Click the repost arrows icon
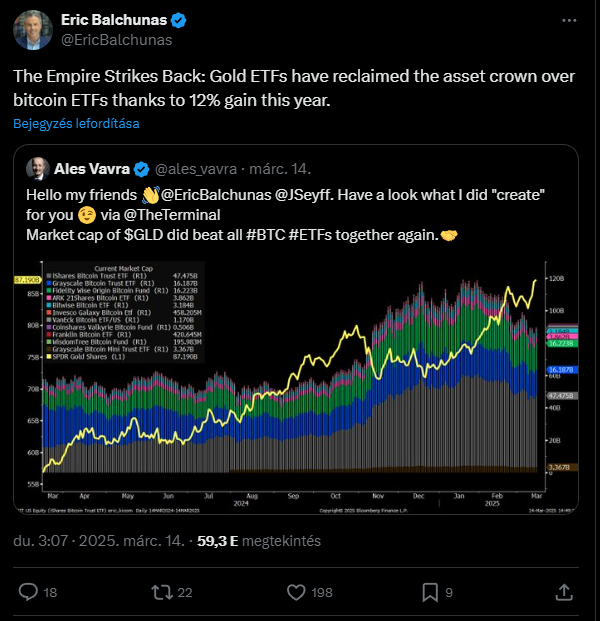This screenshot has width=600, height=621. coord(162,592)
